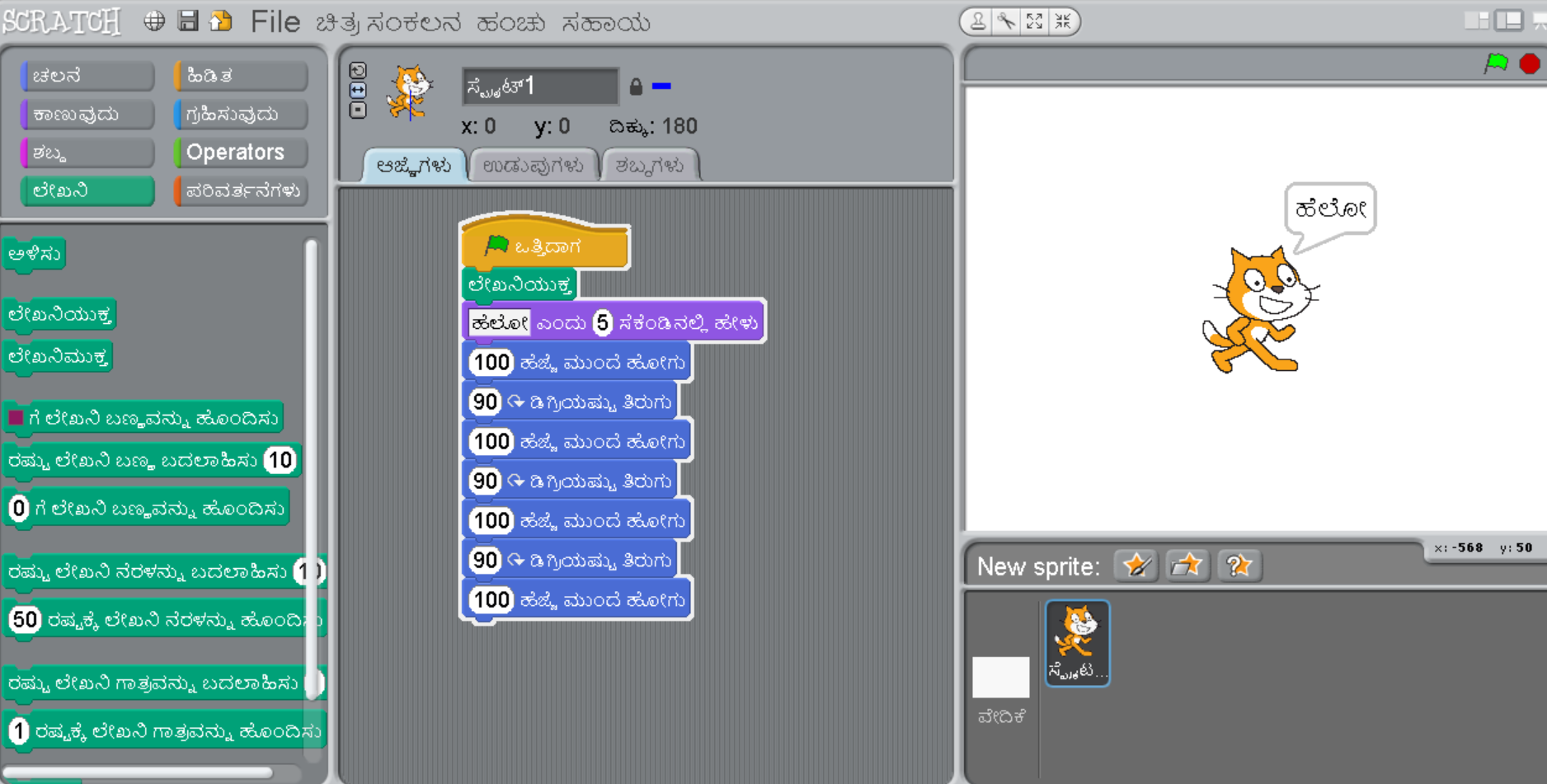Get a surprise sprite

[x=1238, y=566]
